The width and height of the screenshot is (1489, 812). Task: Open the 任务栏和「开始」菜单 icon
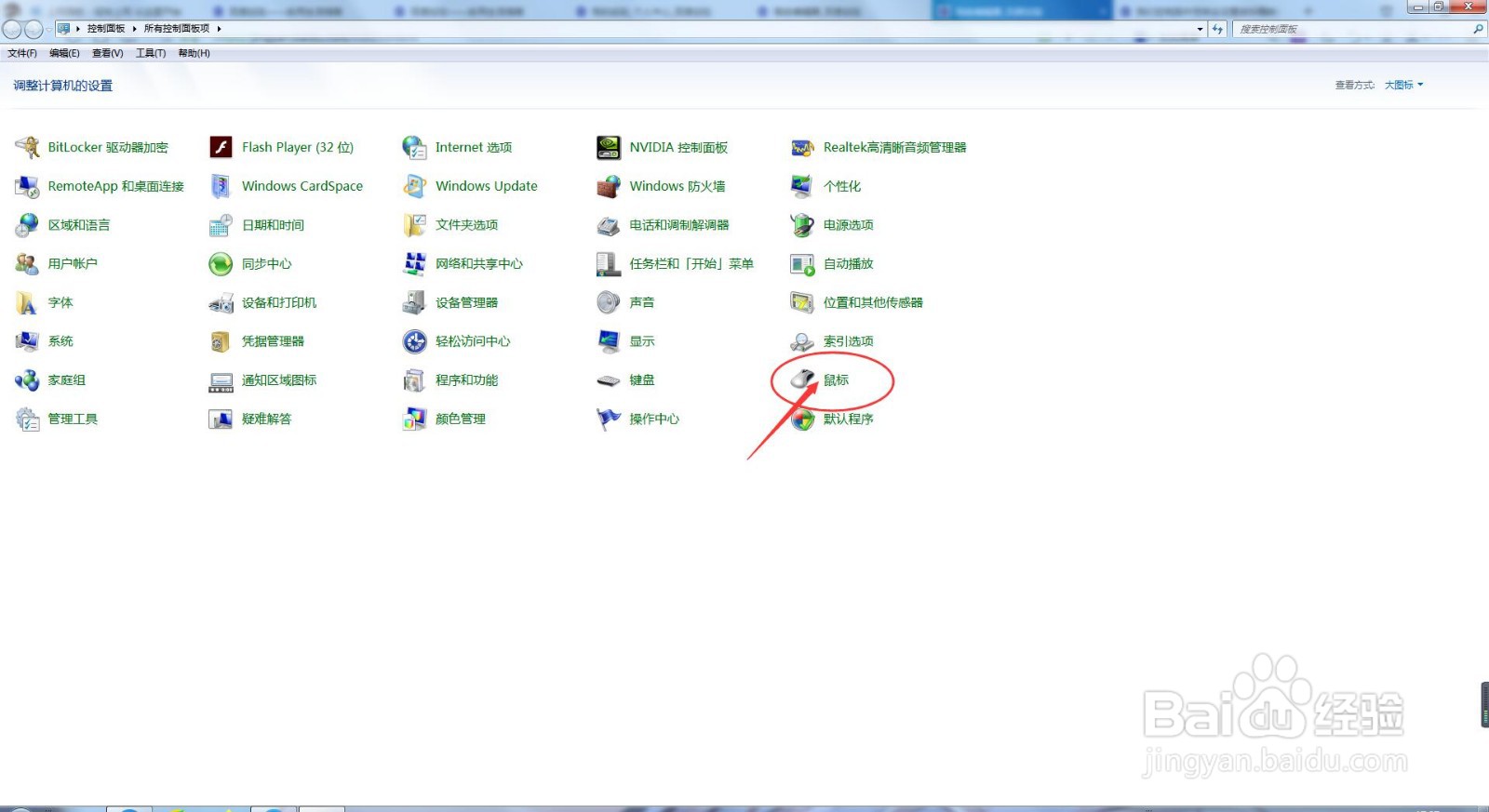click(x=609, y=264)
